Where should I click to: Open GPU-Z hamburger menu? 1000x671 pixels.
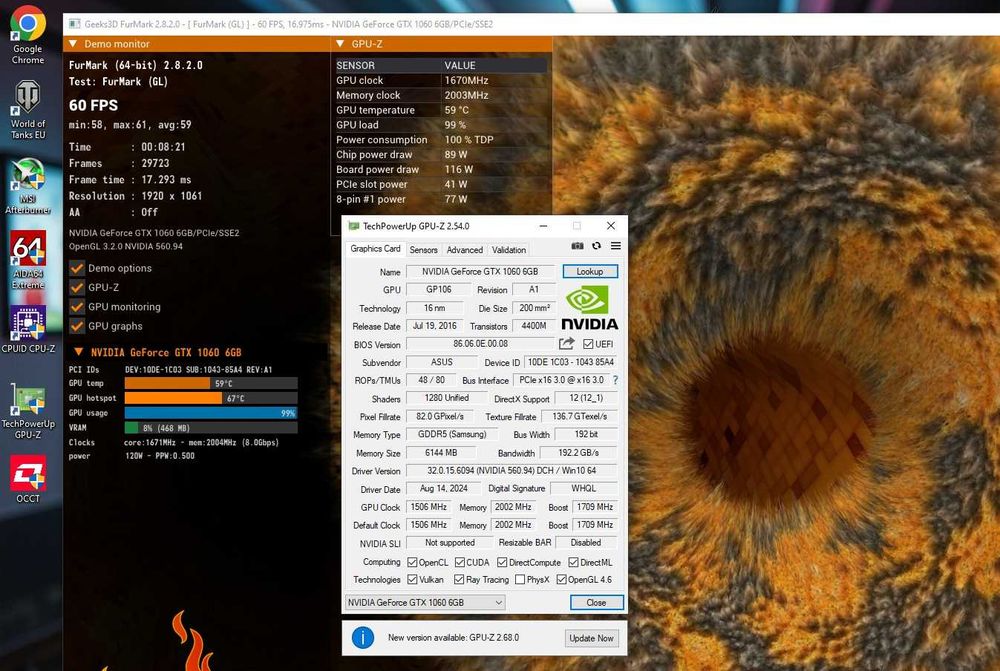[615, 246]
